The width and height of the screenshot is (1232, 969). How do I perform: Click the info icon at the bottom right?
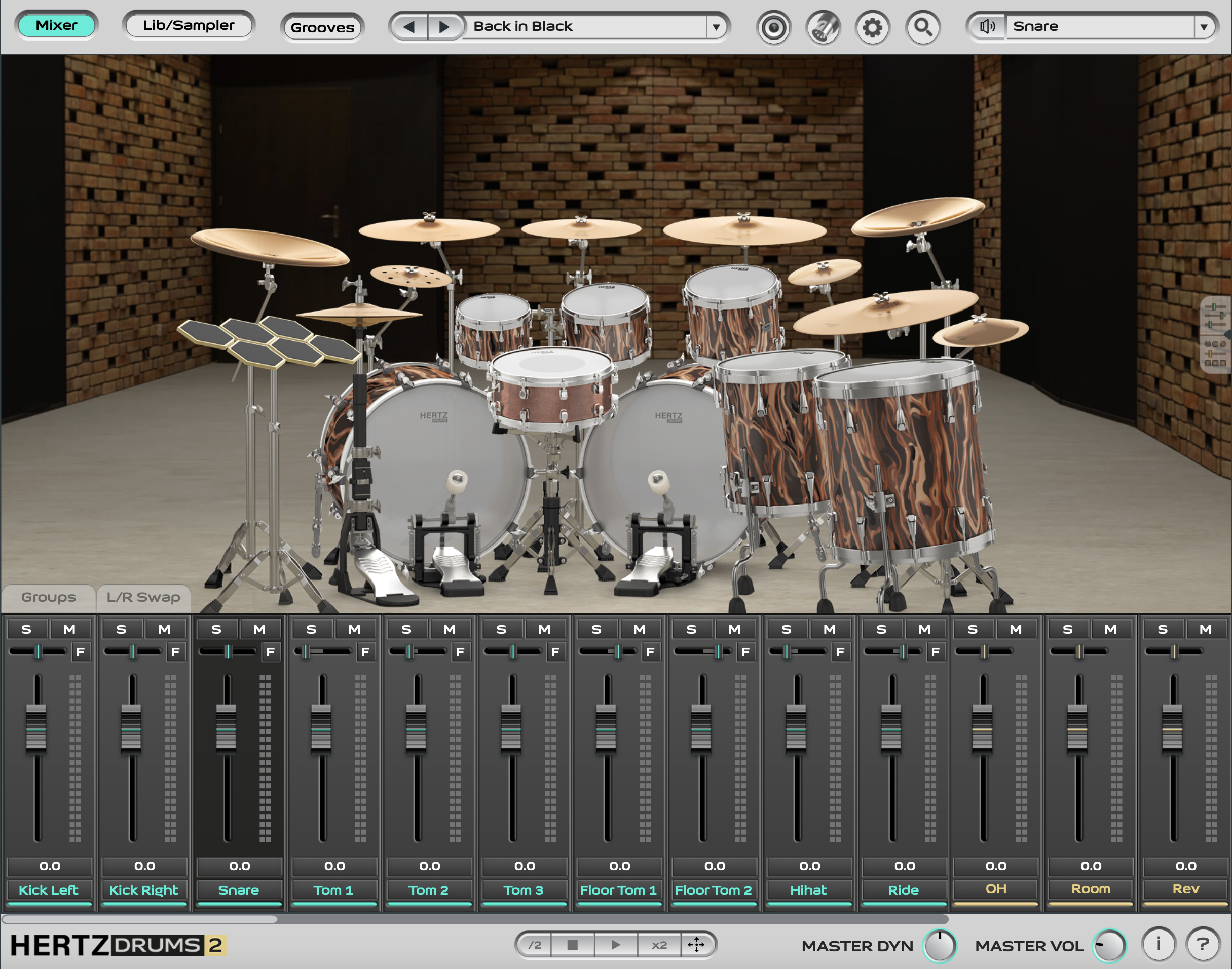point(1159,945)
